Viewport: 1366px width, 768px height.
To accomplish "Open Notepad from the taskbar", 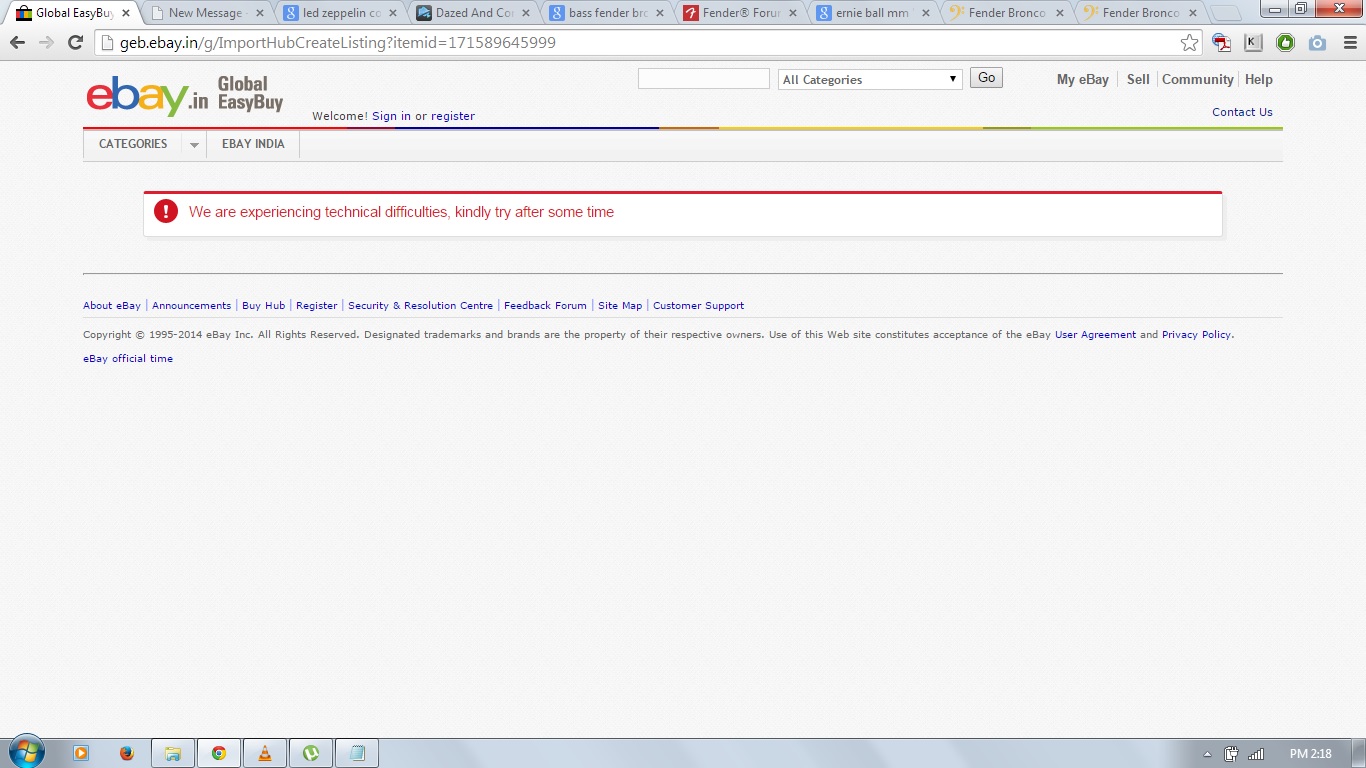I will tap(357, 753).
